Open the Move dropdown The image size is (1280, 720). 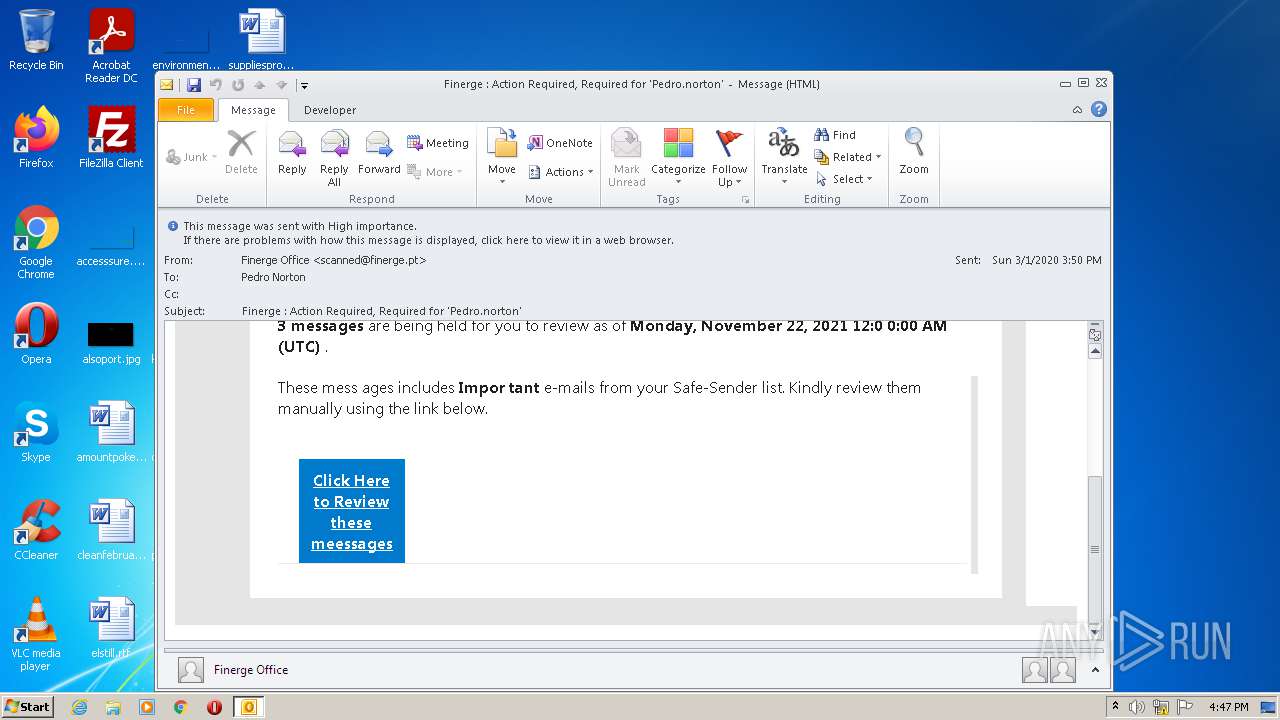click(502, 158)
